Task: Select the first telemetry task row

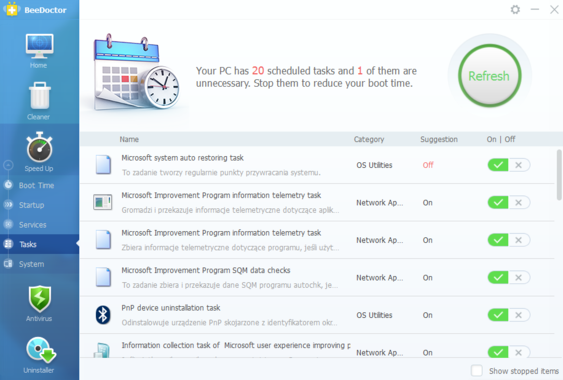Action: pos(317,202)
